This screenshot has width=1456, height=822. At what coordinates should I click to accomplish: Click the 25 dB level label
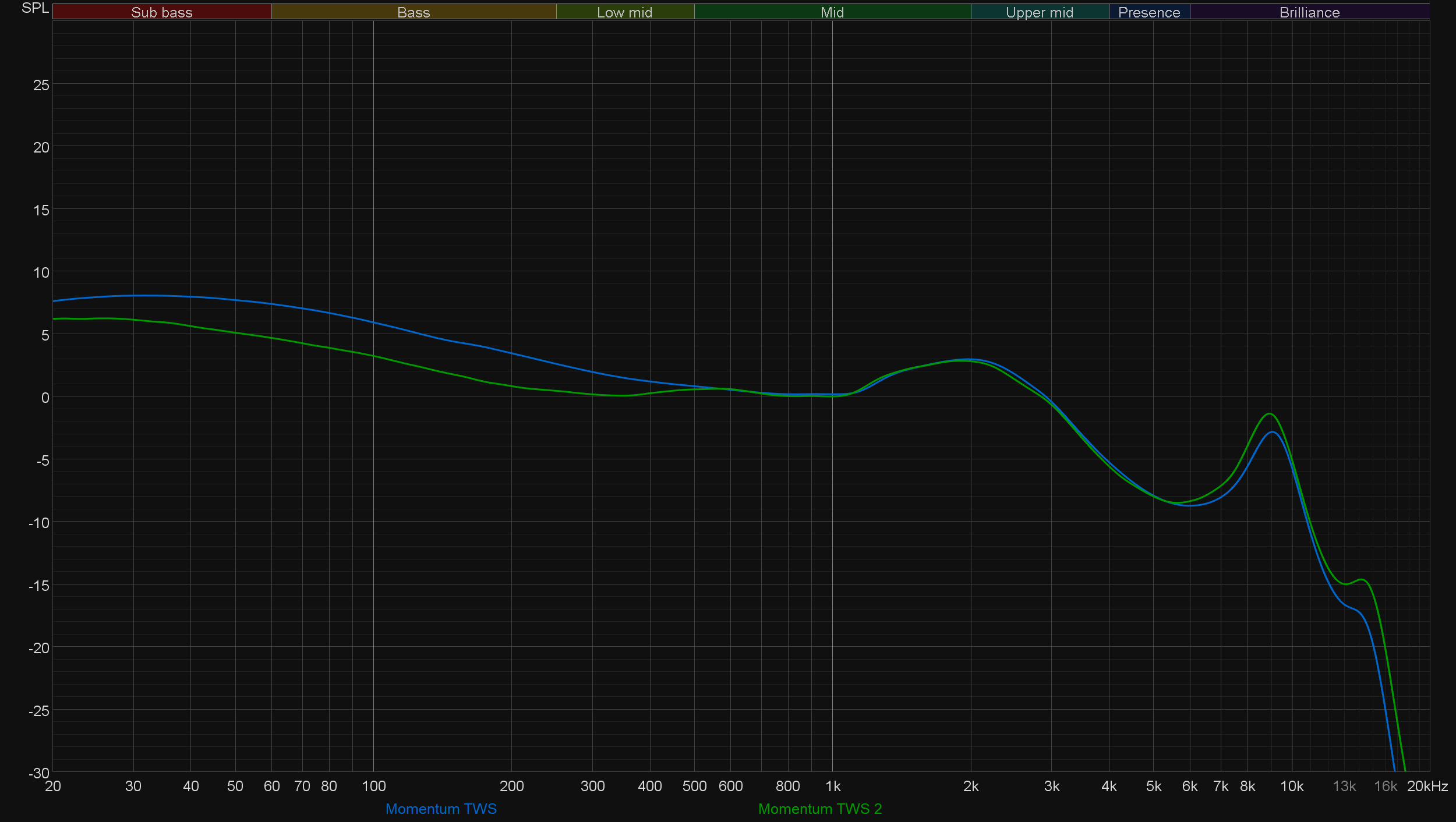41,86
